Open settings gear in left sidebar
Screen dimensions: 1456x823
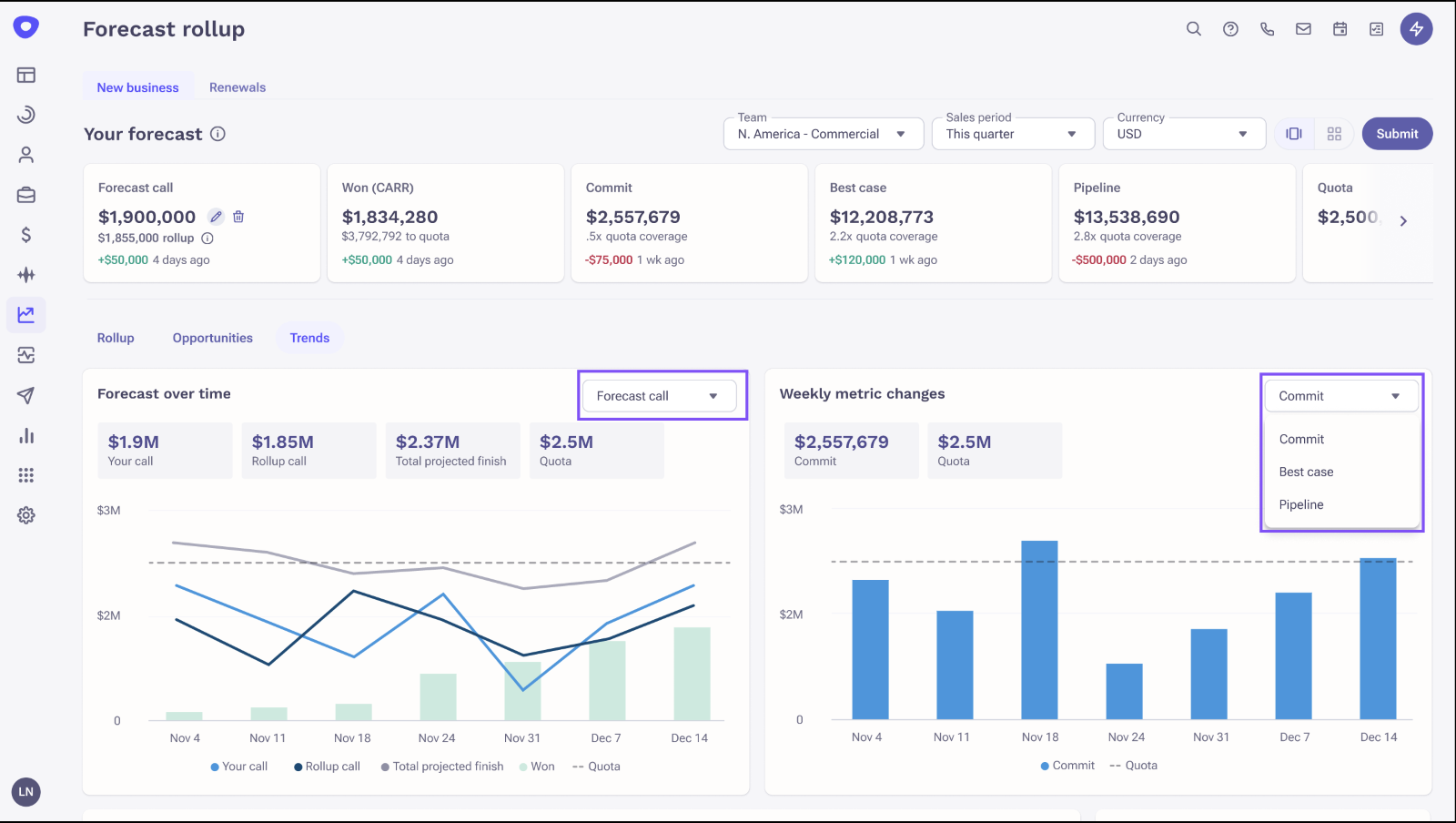click(x=26, y=515)
